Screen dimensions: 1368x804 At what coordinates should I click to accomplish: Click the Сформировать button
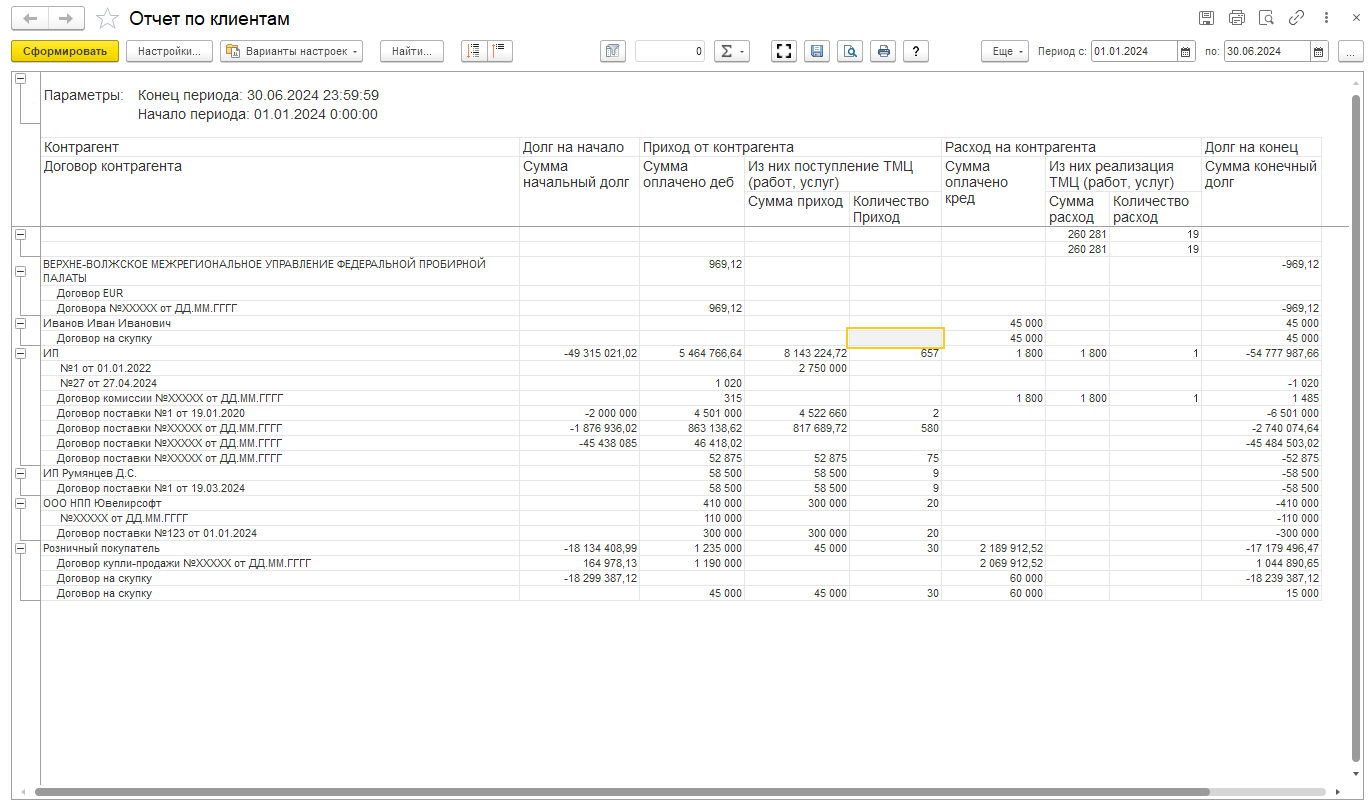pyautogui.click(x=65, y=51)
